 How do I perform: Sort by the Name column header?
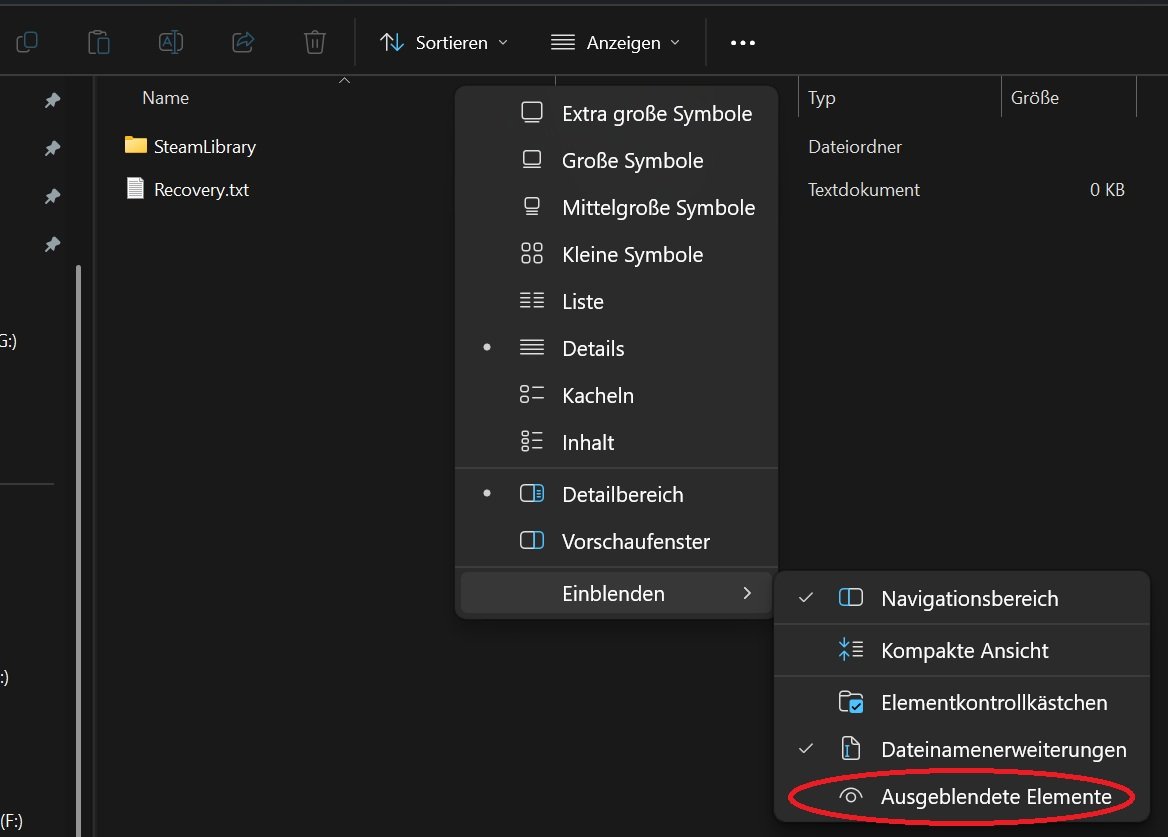click(166, 98)
